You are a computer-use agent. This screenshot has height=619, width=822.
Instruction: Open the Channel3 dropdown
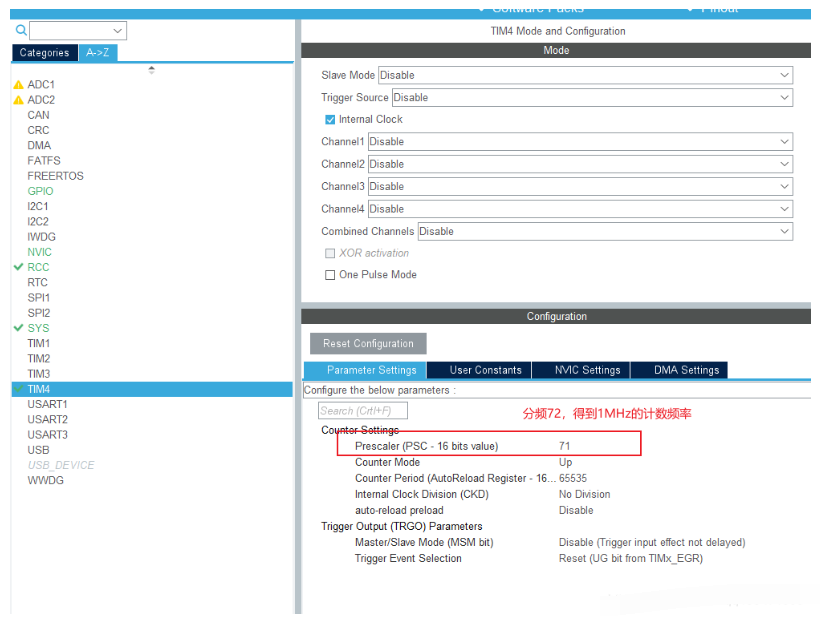tap(580, 186)
